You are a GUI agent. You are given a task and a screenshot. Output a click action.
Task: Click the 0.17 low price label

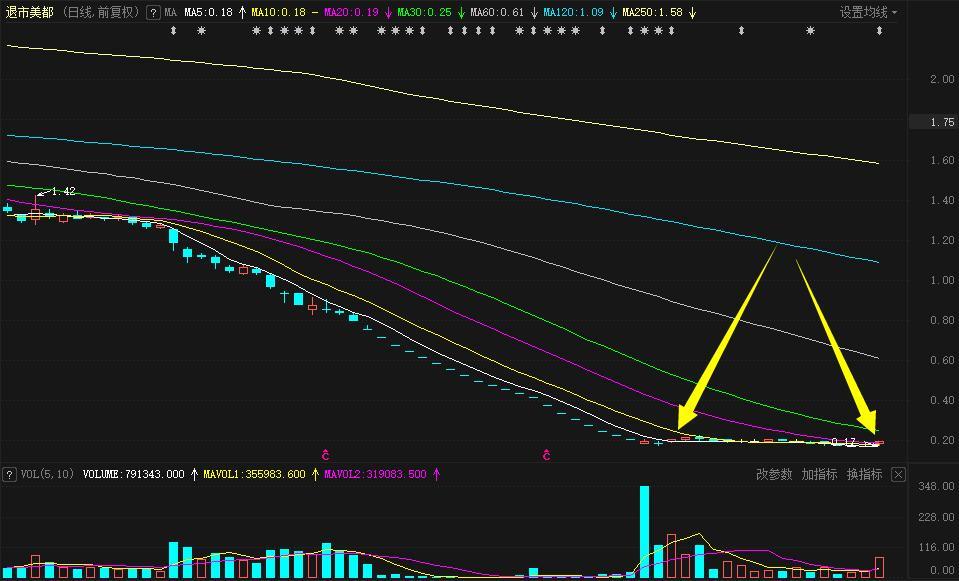tap(844, 442)
